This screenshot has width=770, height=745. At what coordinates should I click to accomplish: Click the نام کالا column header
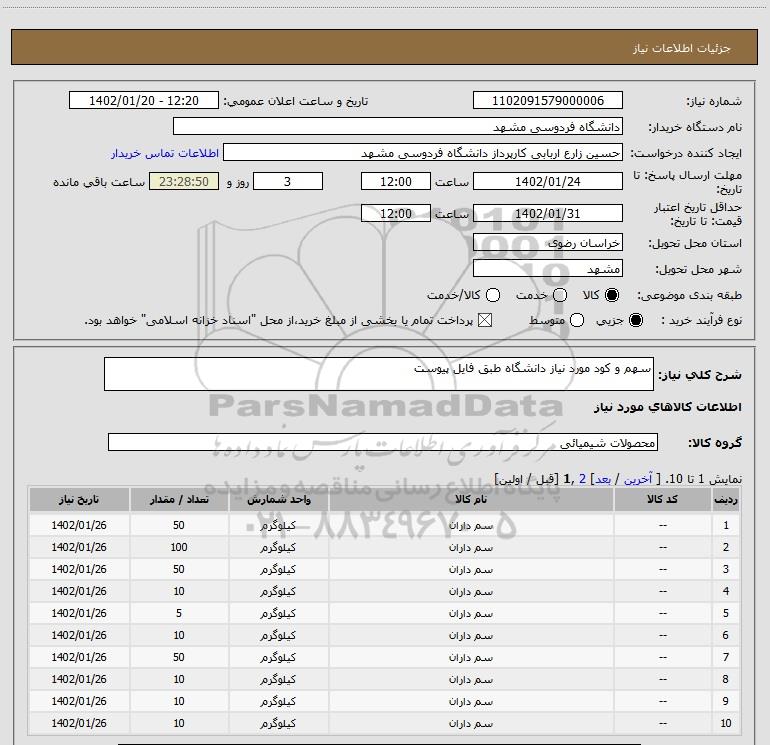click(x=471, y=499)
